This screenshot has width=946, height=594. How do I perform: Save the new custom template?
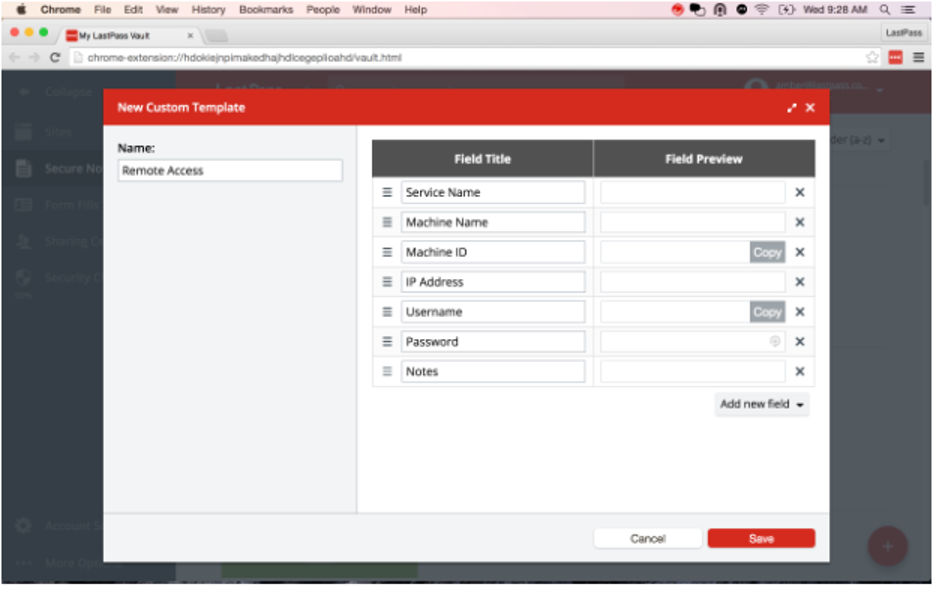[x=761, y=538]
